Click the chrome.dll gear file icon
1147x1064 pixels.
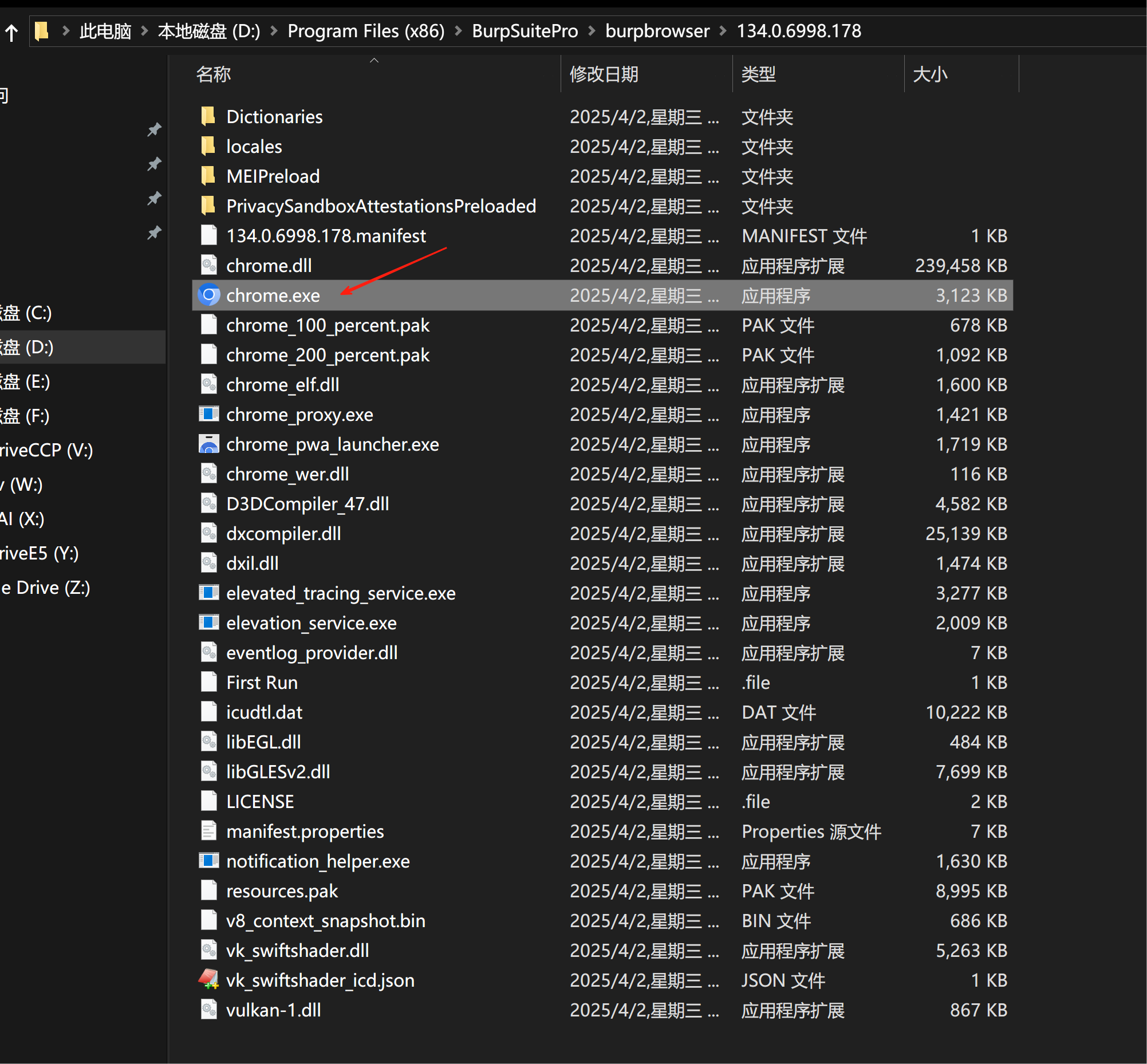pyautogui.click(x=208, y=265)
